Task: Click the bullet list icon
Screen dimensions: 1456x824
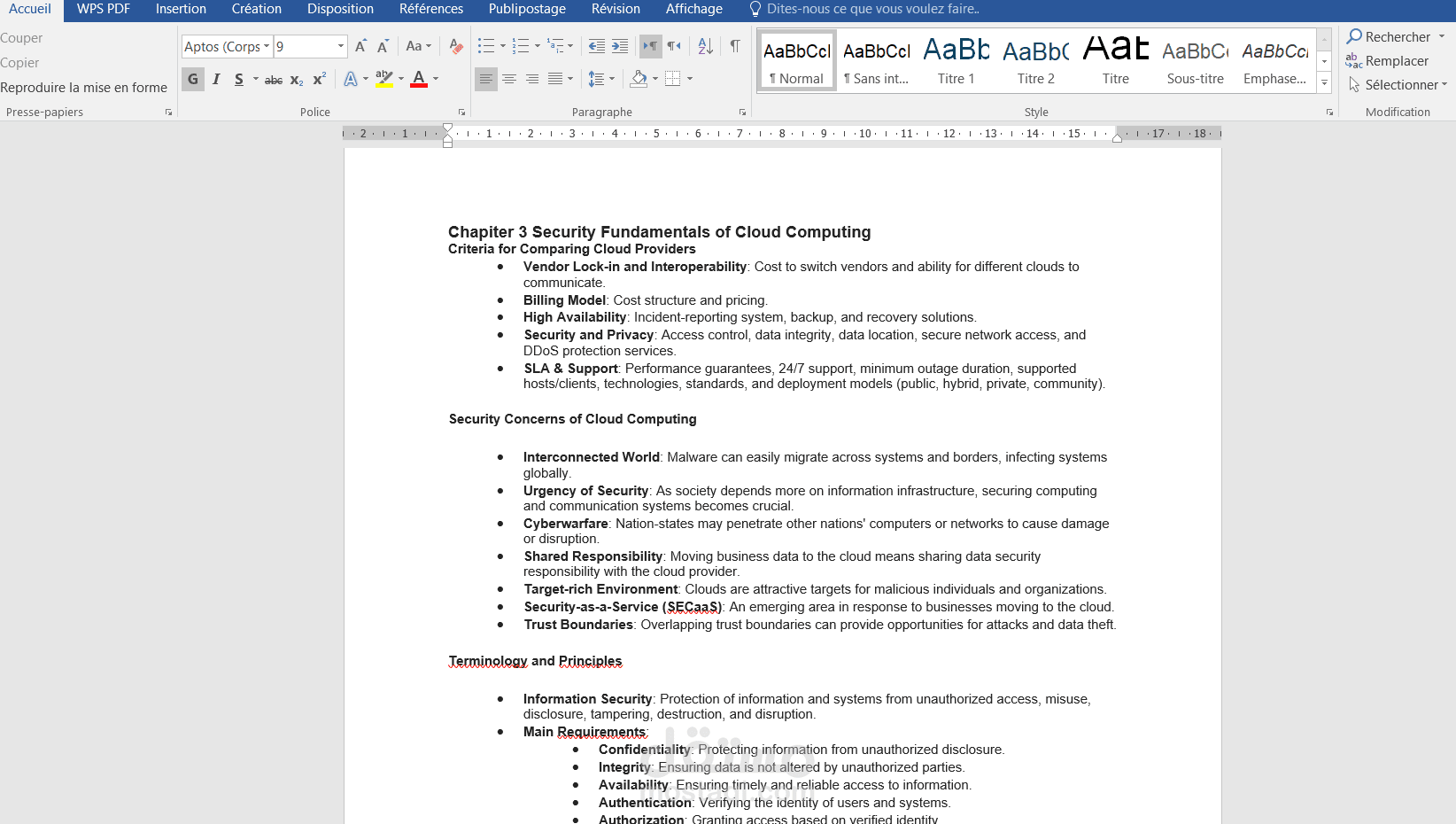Action: point(486,46)
